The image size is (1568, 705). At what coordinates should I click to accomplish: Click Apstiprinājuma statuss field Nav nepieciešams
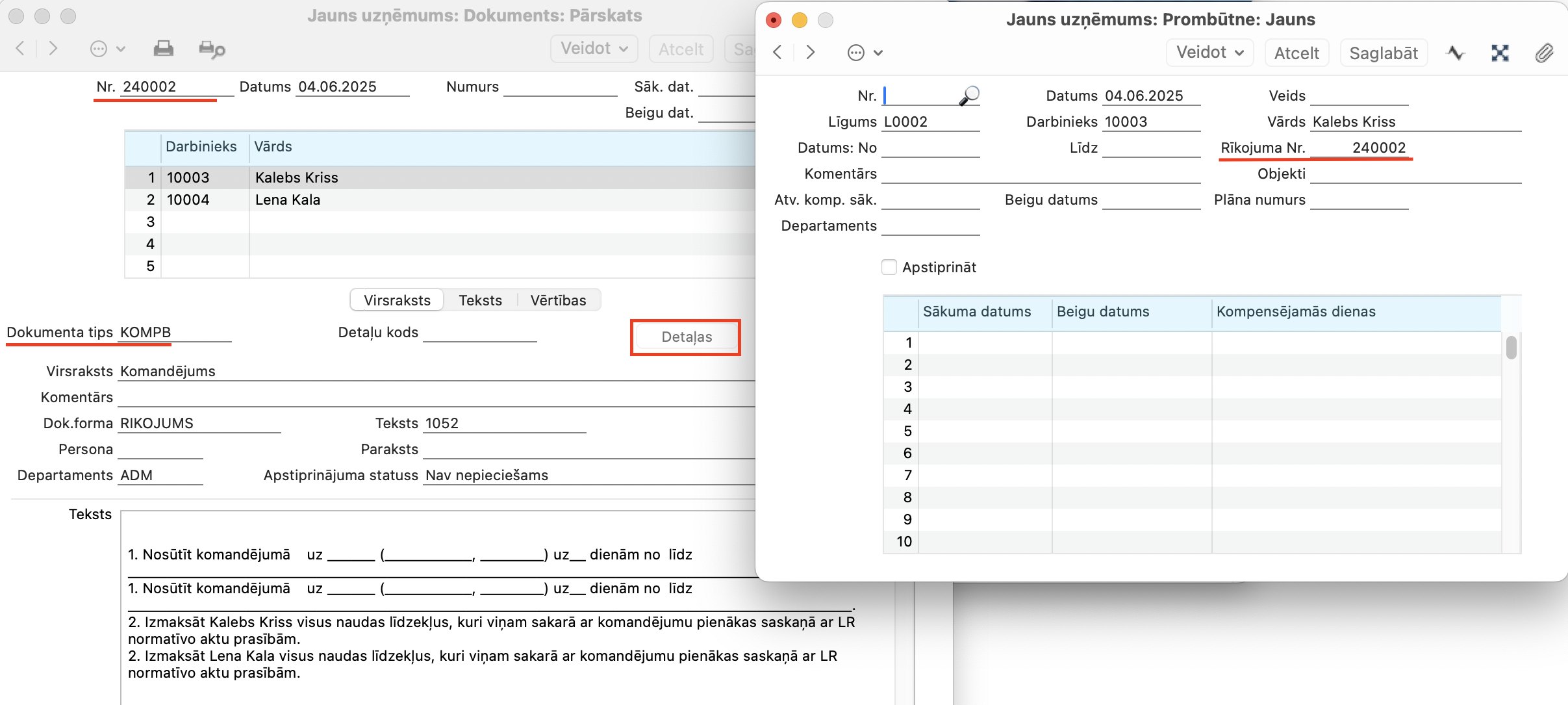(588, 475)
